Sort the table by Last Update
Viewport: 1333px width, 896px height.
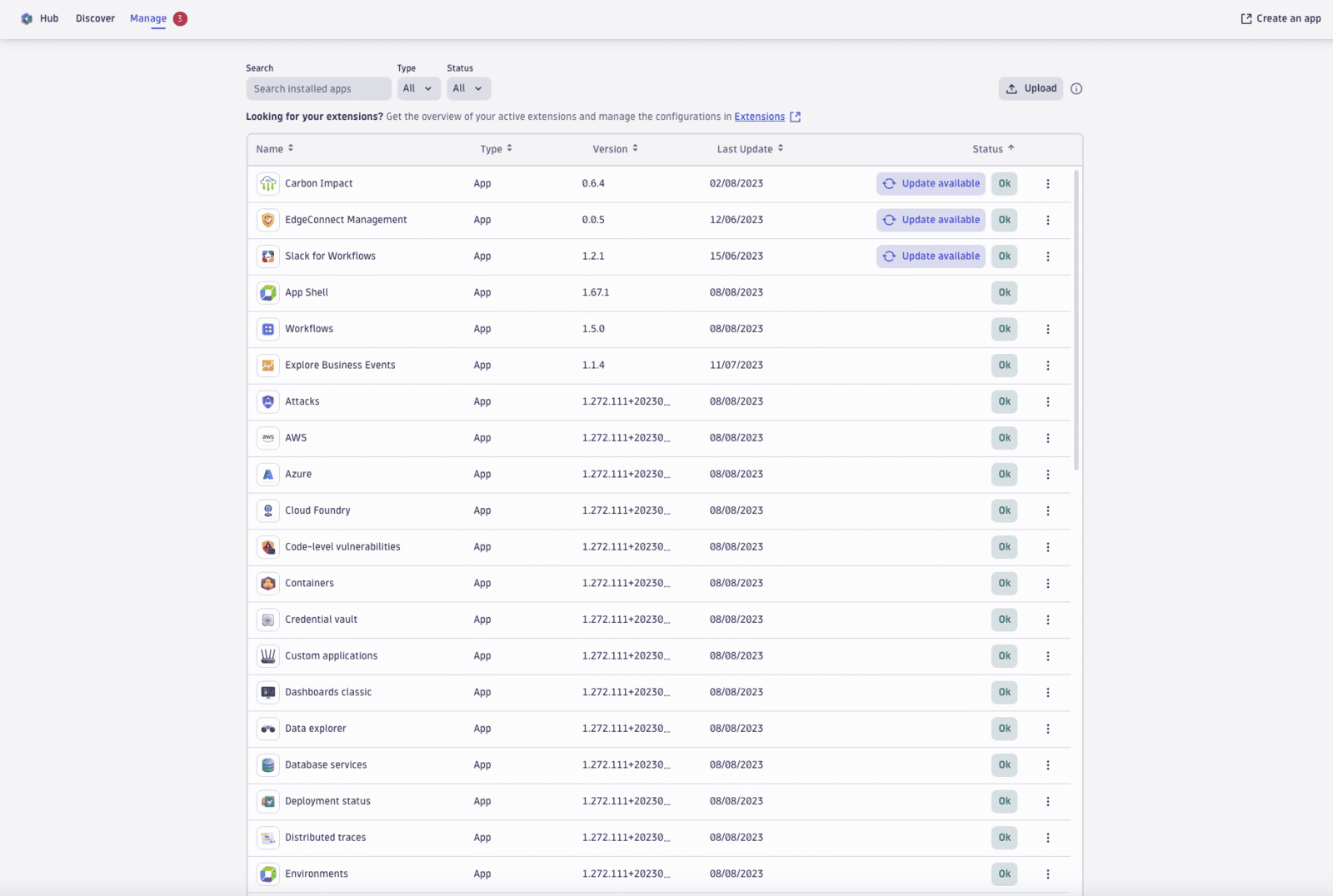click(749, 148)
